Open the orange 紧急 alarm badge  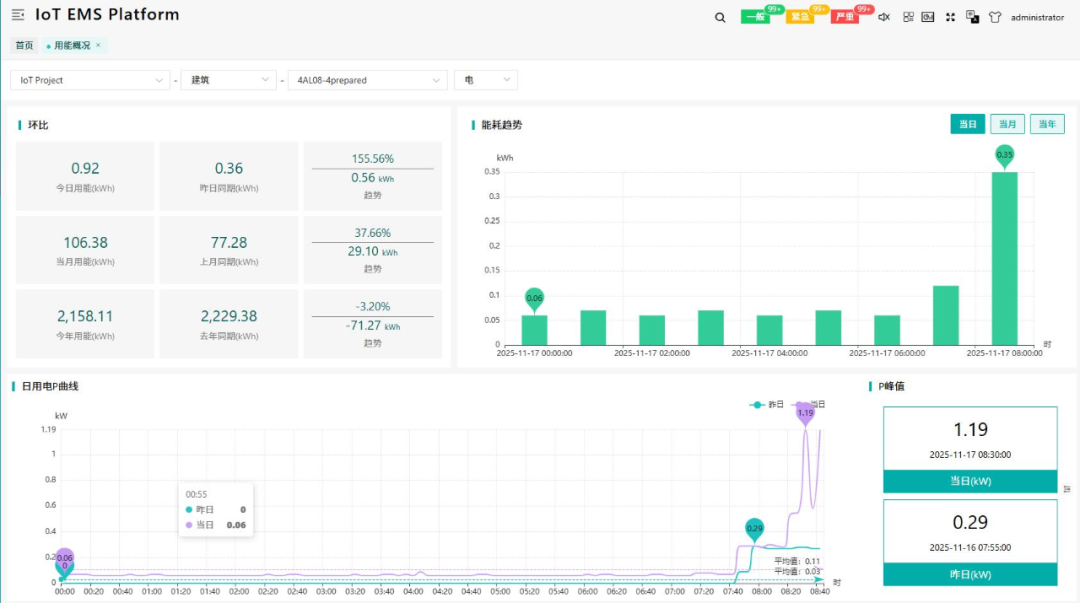pyautogui.click(x=800, y=17)
